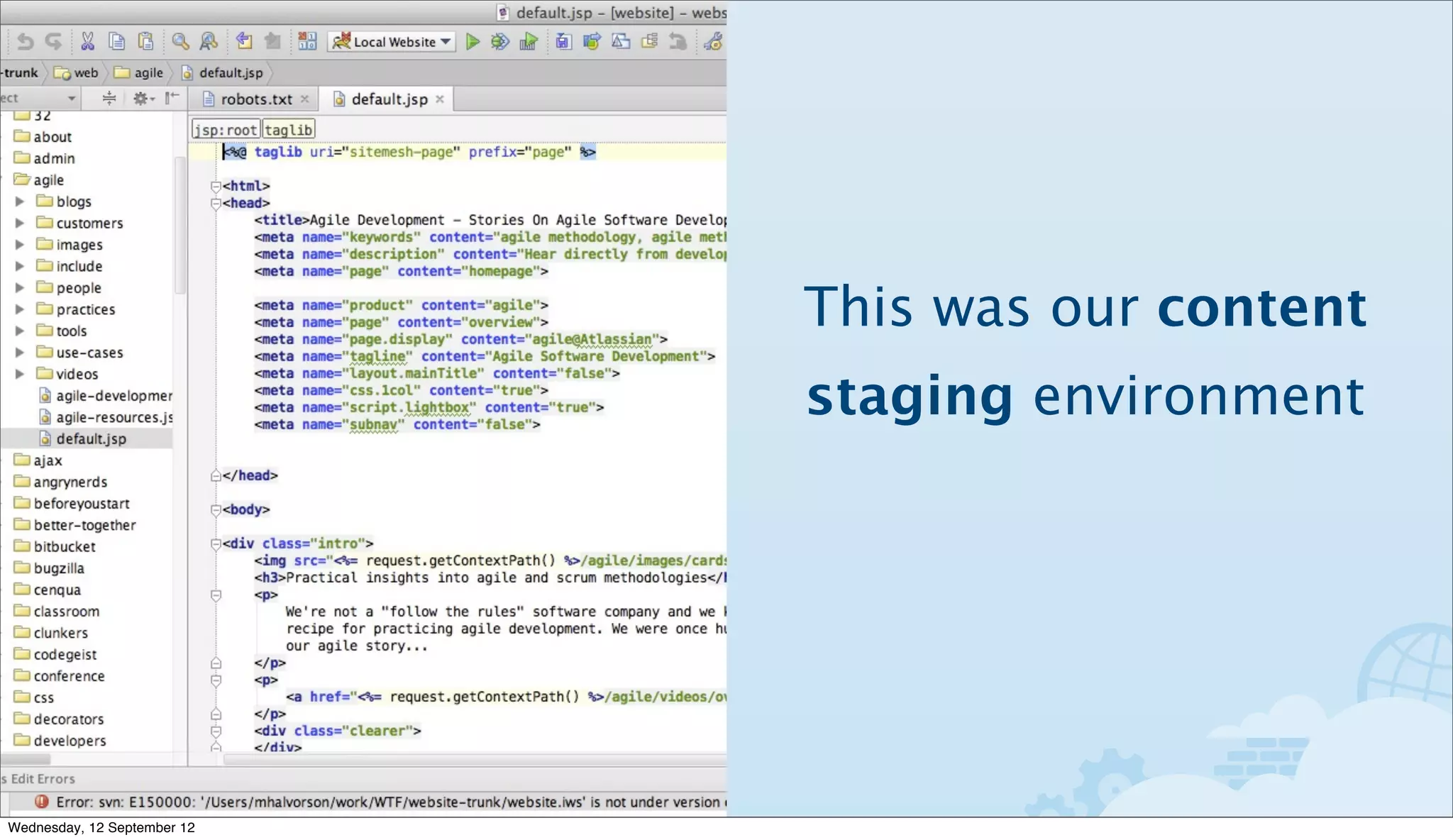Click the project tree vertical scrollbar
The image size is (1453, 840).
pos(180,226)
